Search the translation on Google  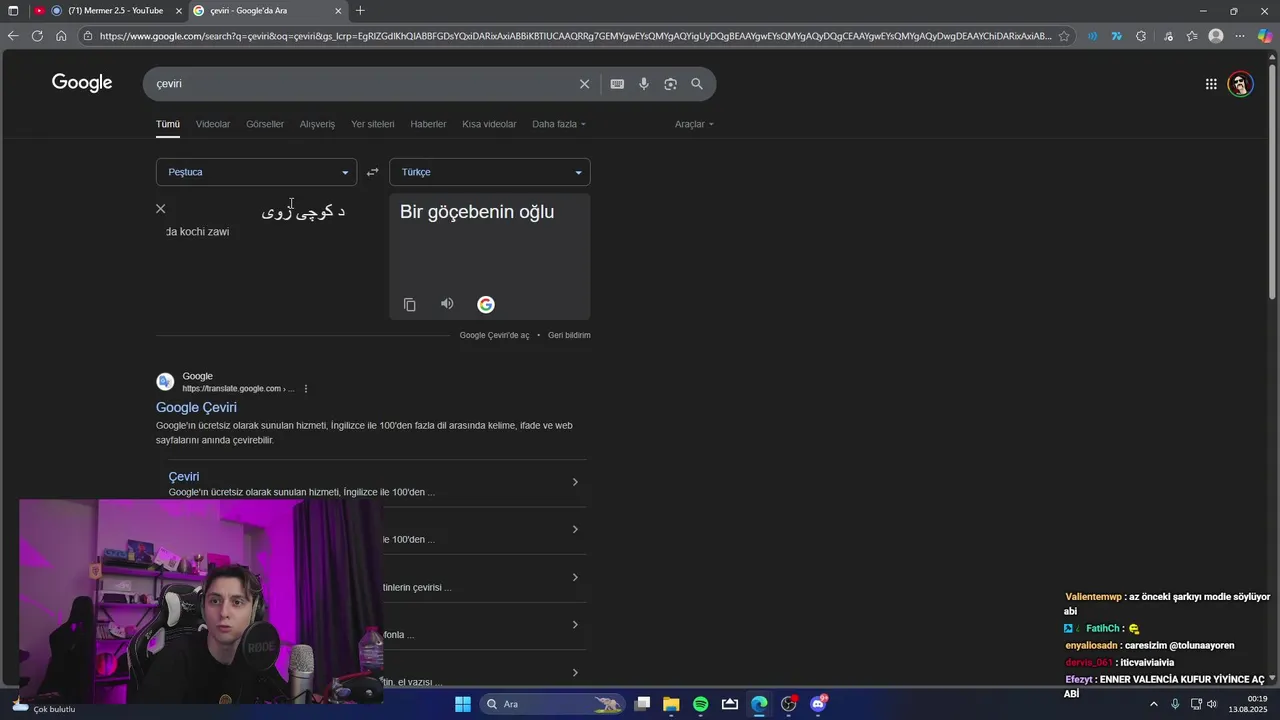(485, 305)
